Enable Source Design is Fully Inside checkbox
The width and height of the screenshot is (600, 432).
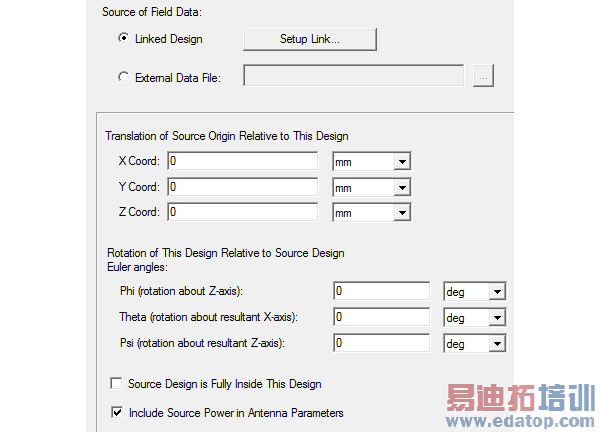tap(117, 384)
